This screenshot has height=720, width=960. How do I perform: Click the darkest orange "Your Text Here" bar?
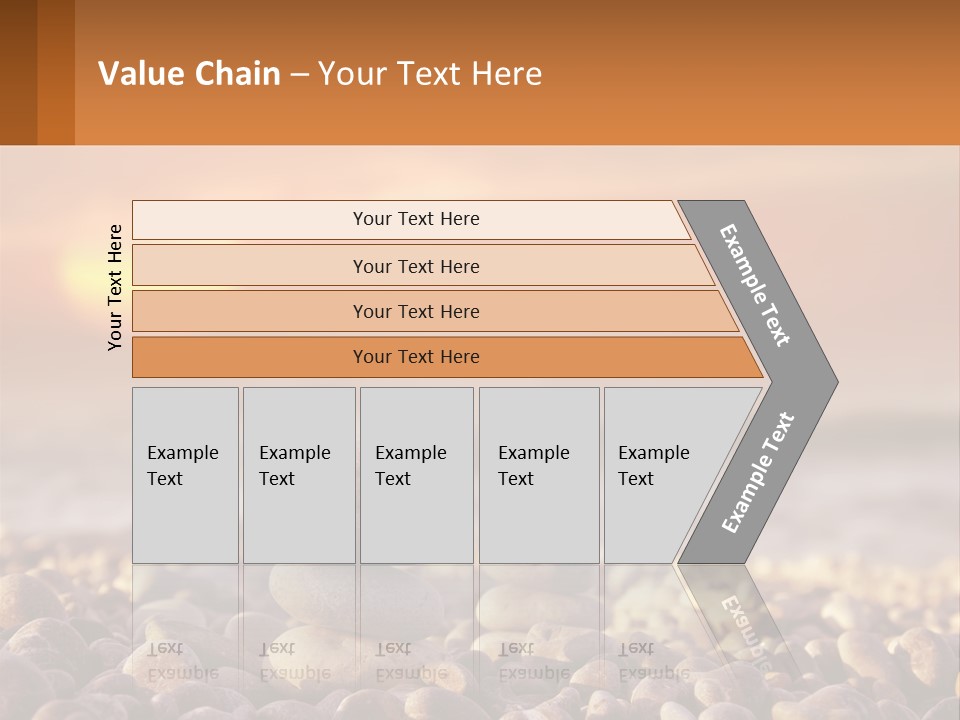pyautogui.click(x=416, y=357)
